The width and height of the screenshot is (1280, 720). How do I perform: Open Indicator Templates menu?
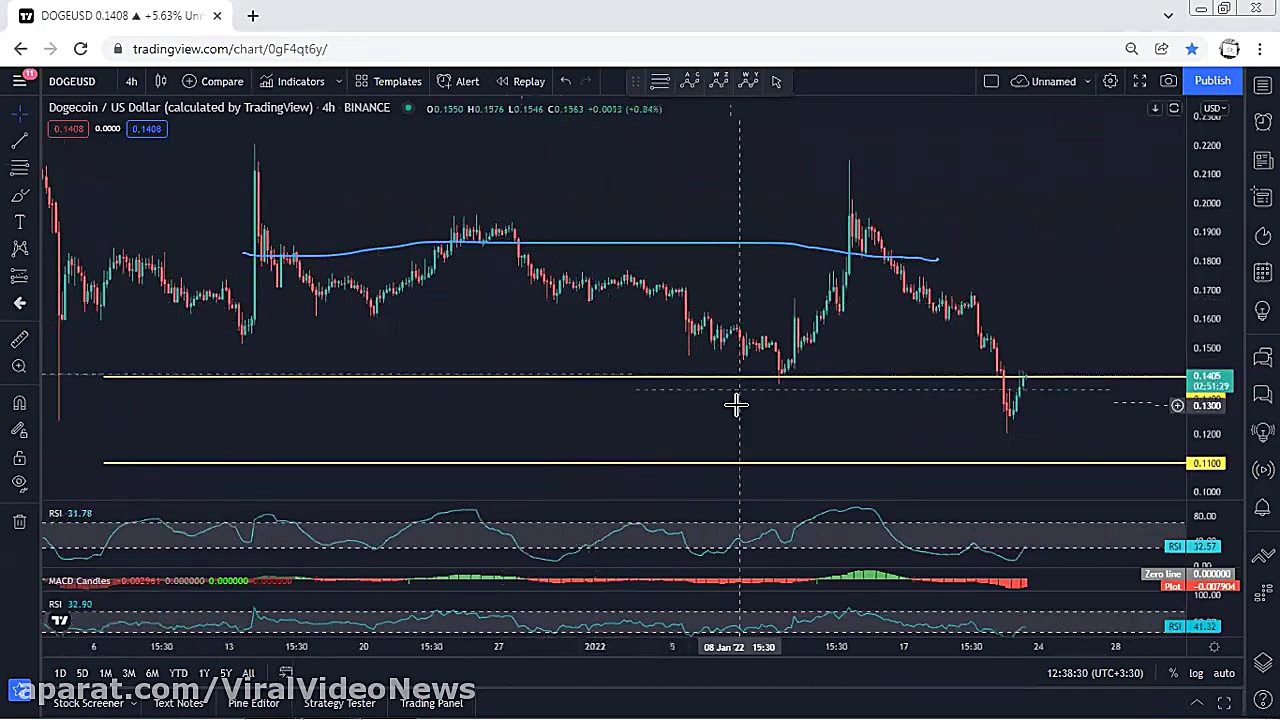[388, 81]
